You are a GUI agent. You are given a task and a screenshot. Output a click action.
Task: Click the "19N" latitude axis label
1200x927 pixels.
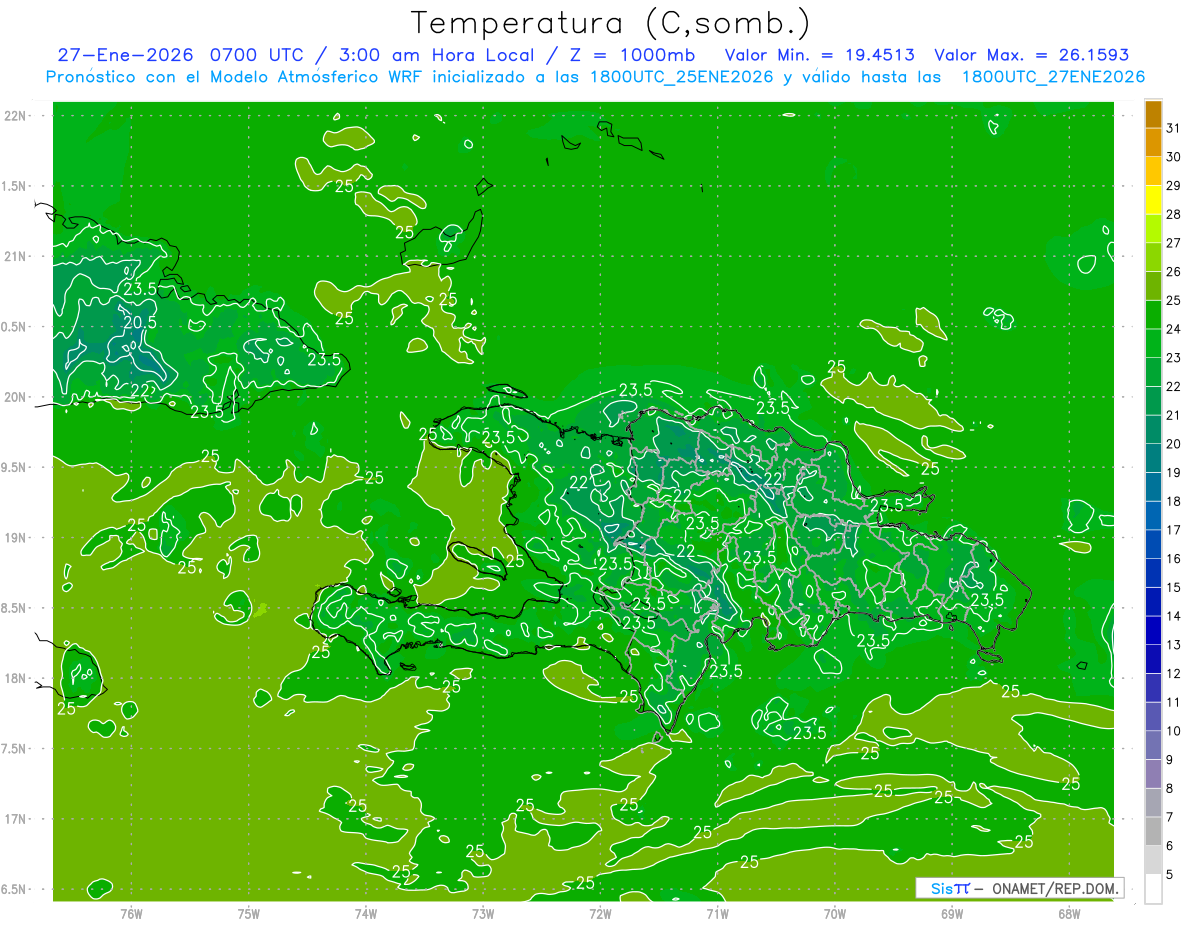coord(15,538)
